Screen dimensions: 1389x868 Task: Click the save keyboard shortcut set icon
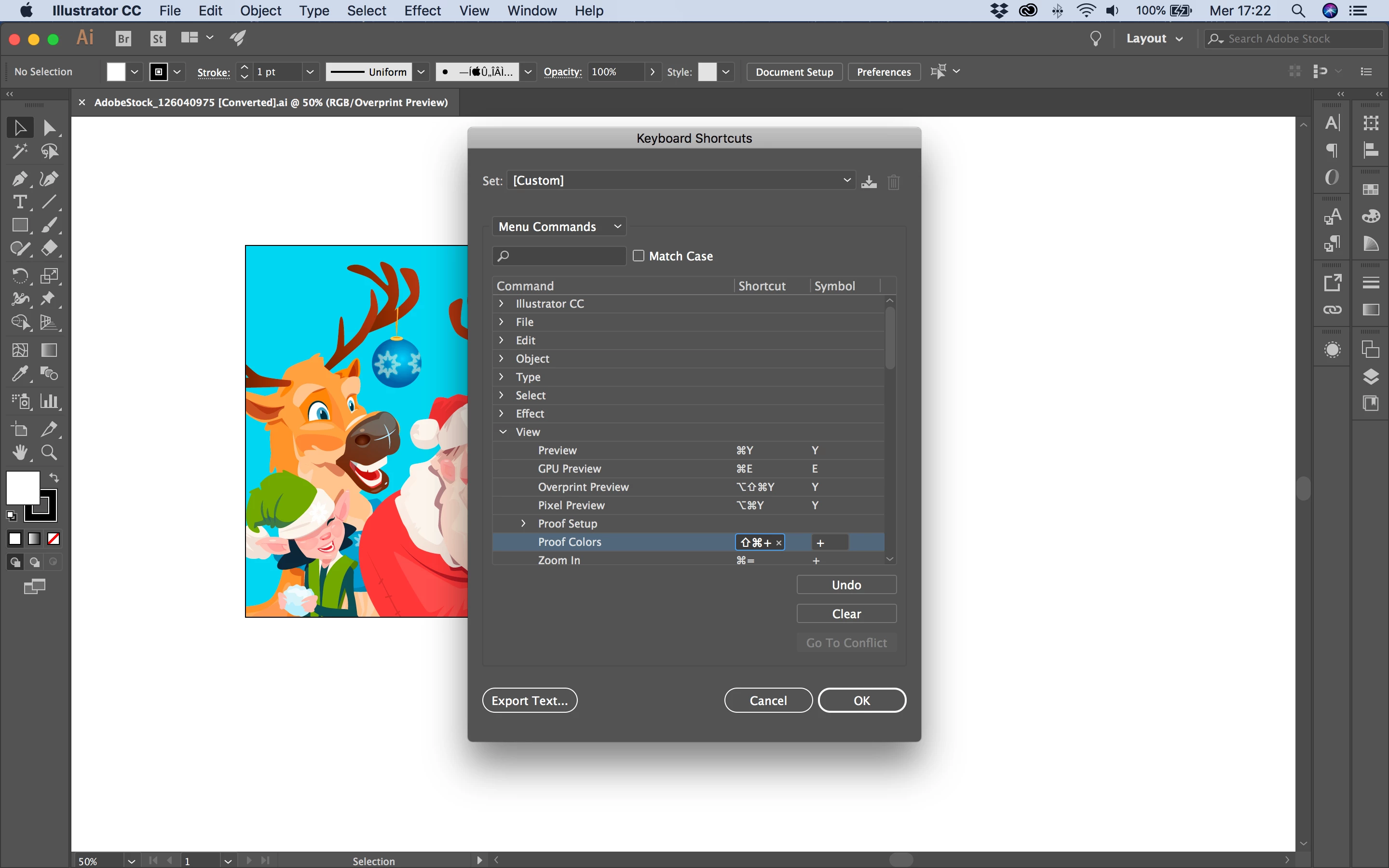pos(869,182)
